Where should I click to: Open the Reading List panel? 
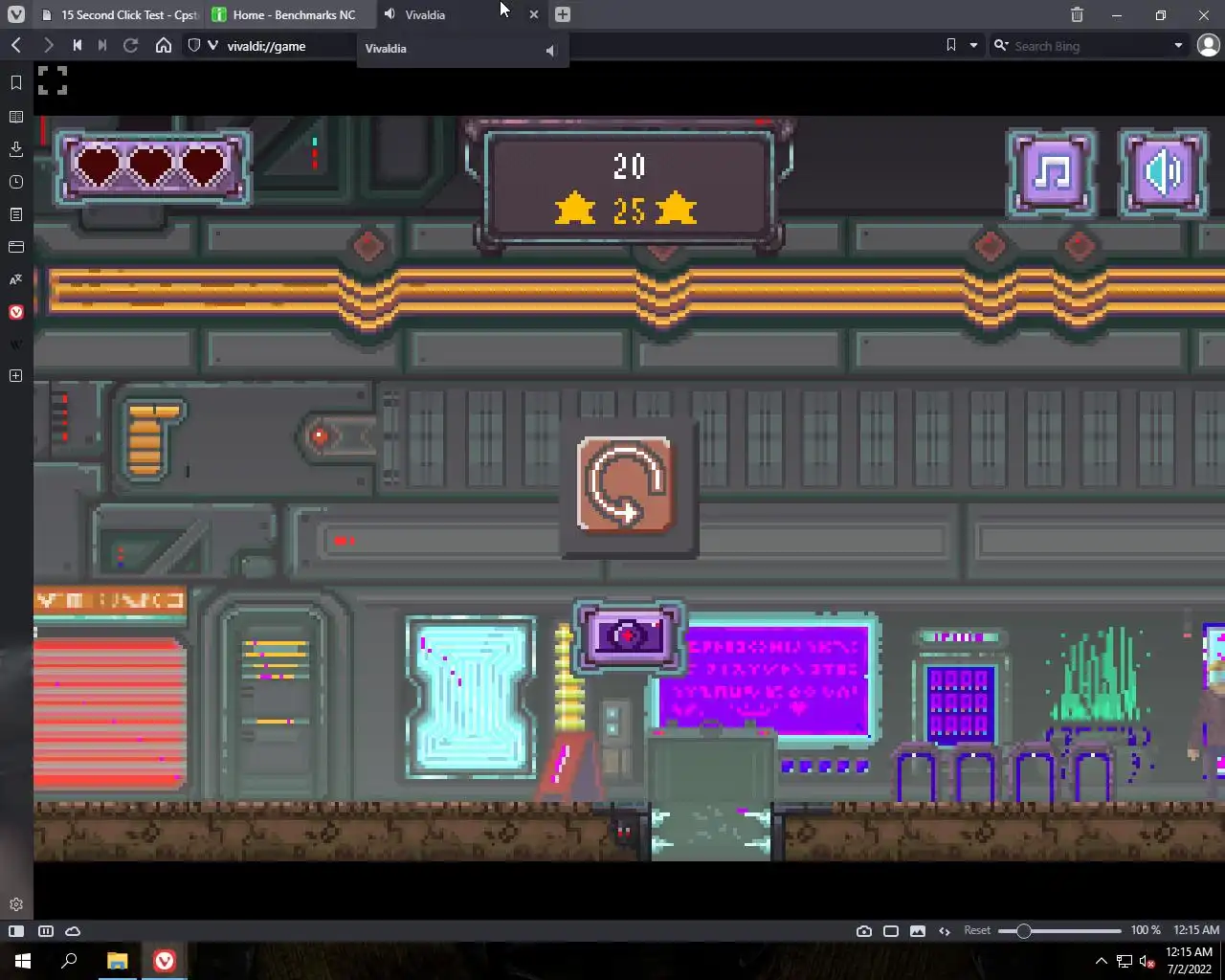pyautogui.click(x=15, y=117)
